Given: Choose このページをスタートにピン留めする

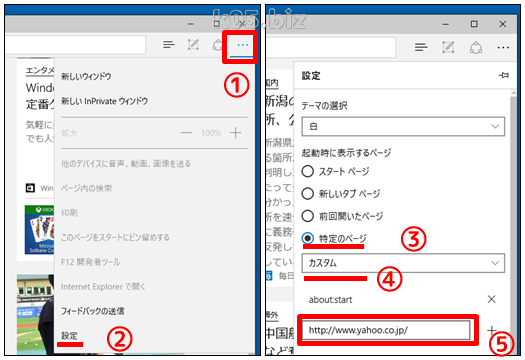Looking at the screenshot, I should click(x=115, y=237).
